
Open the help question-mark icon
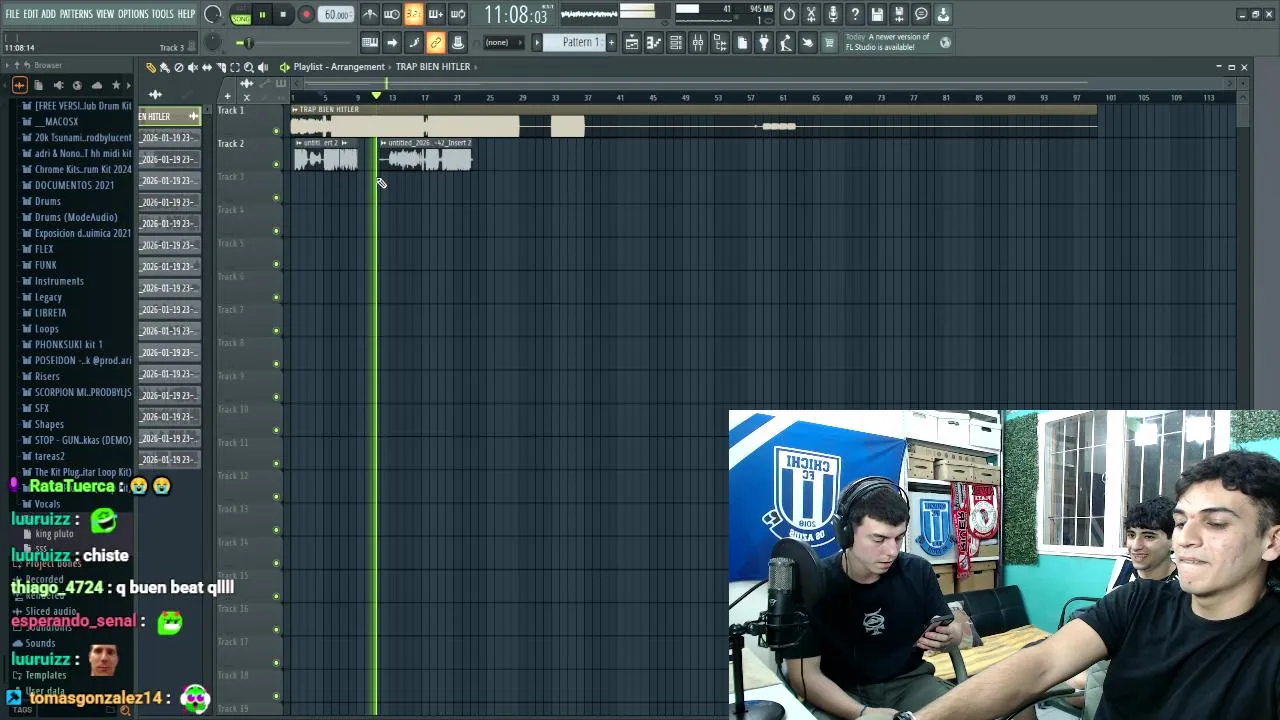coord(855,14)
